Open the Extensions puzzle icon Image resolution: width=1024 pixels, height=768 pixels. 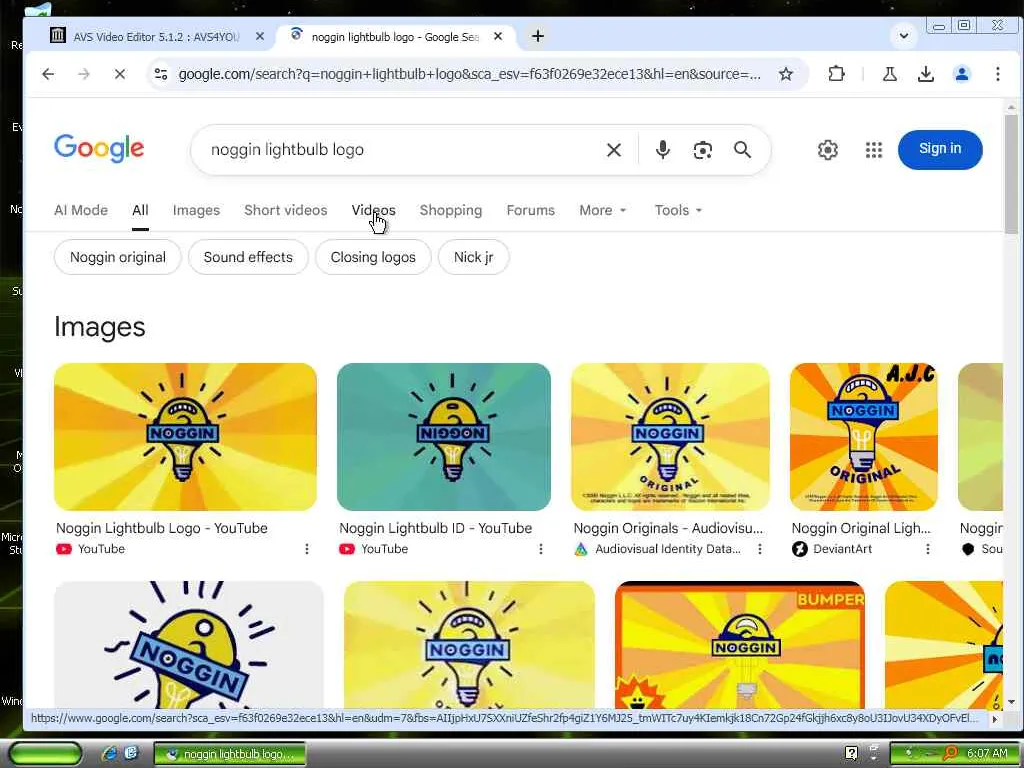[x=836, y=74]
